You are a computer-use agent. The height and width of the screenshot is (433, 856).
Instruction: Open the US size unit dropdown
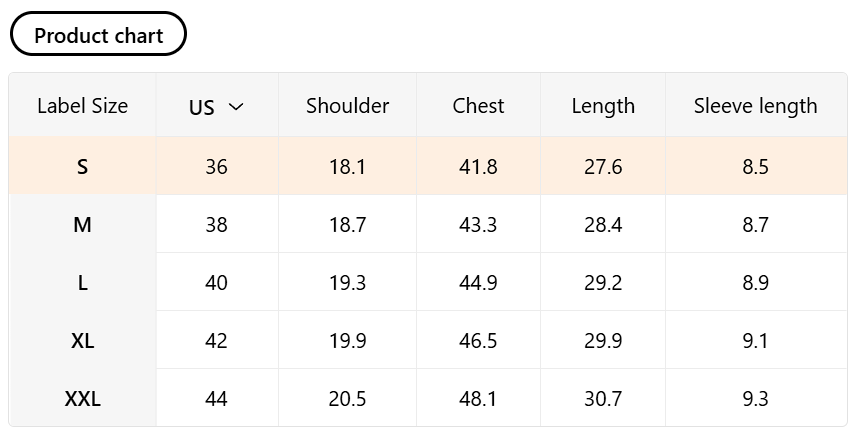215,107
